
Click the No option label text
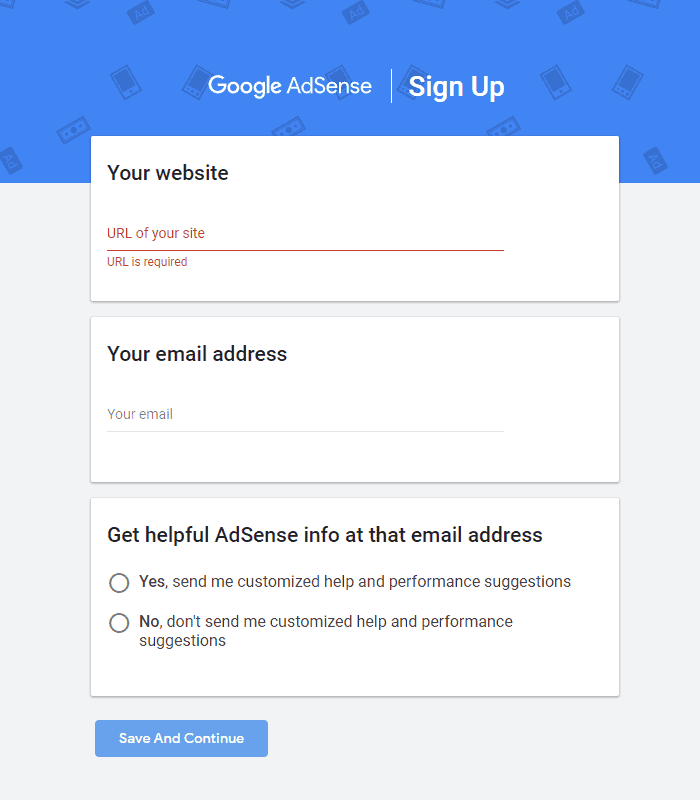pyautogui.click(x=326, y=631)
